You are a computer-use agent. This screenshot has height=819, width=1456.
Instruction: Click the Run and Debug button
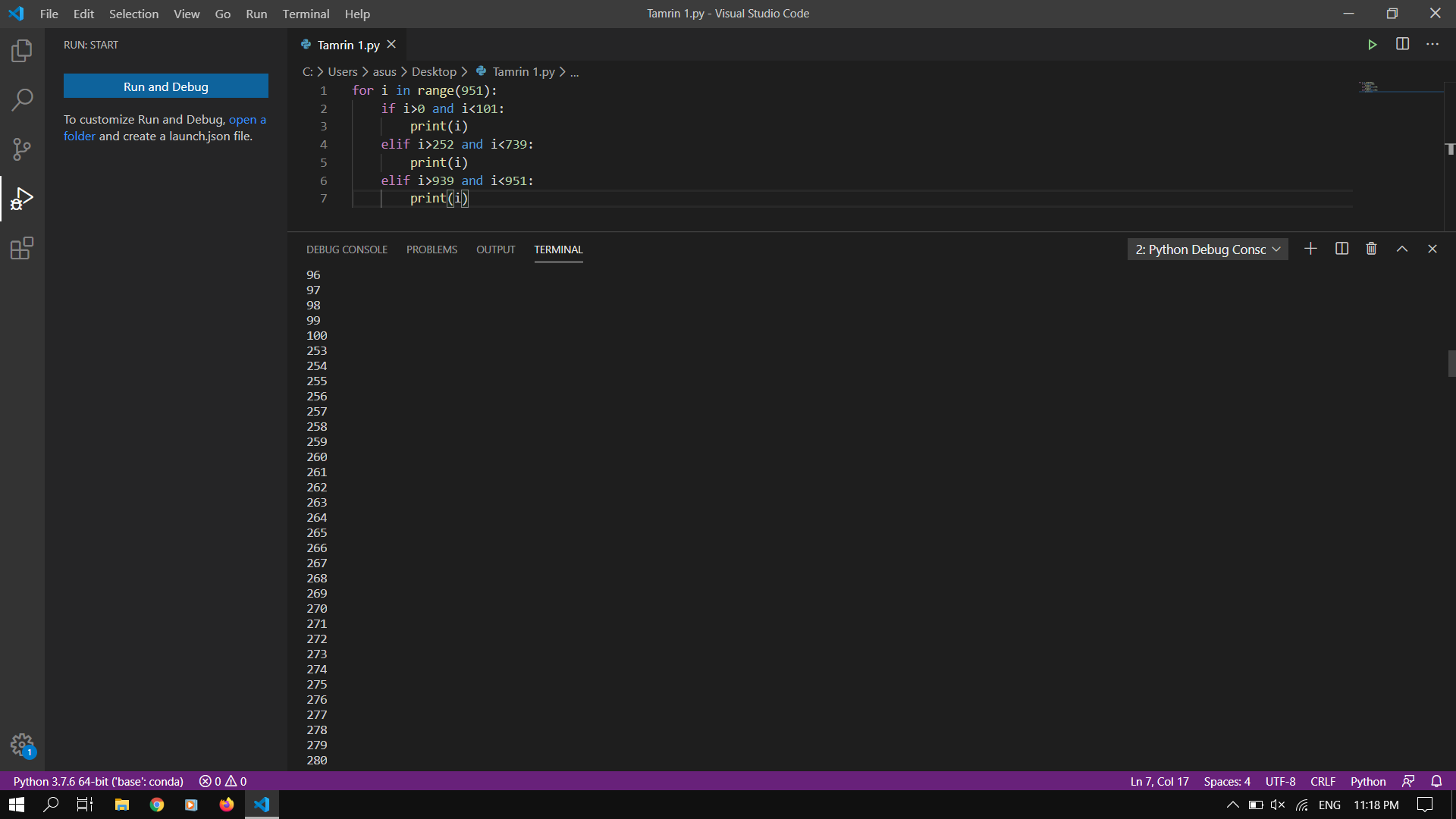(165, 86)
